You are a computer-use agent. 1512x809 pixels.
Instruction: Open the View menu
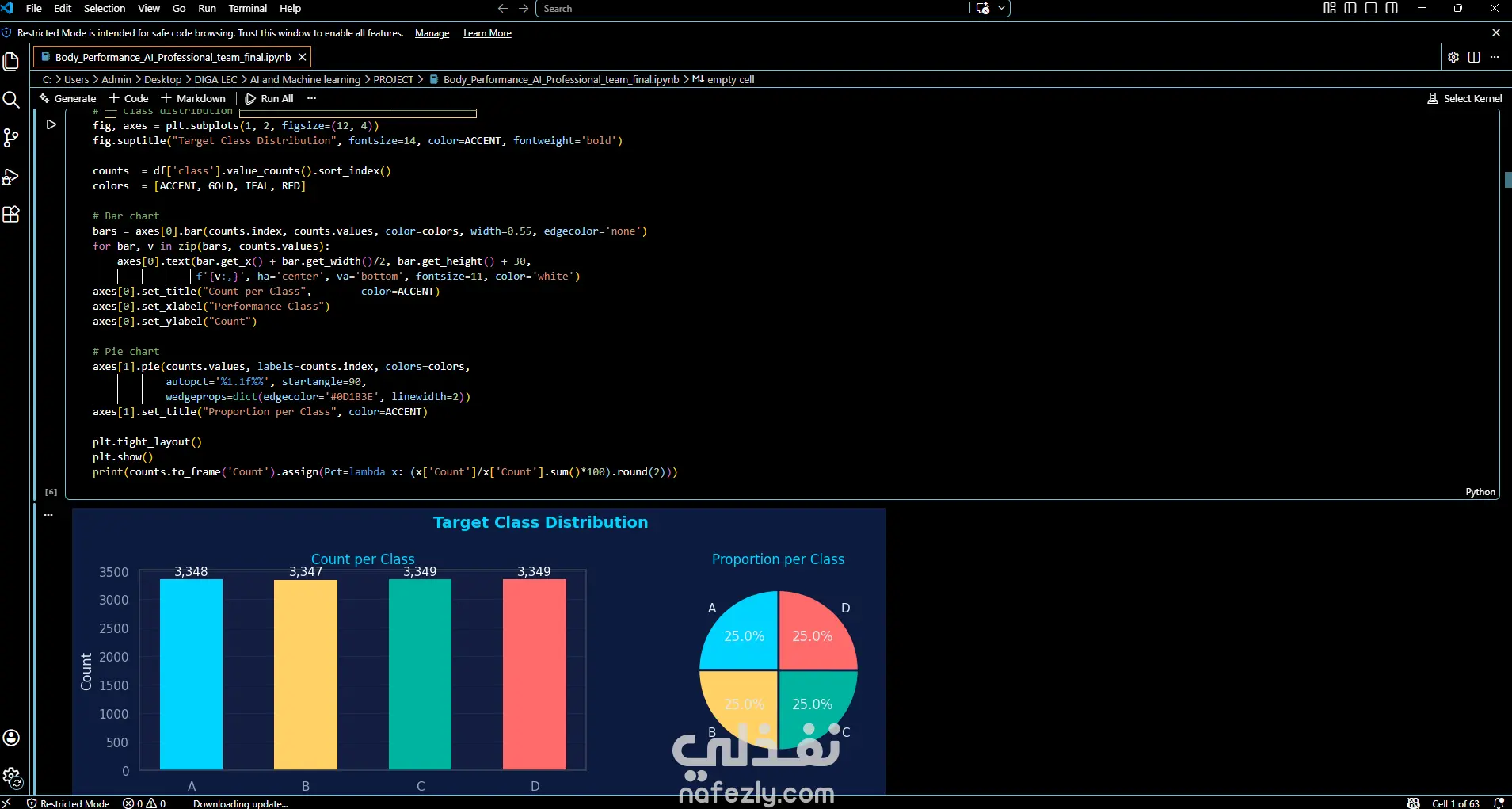pyautogui.click(x=149, y=8)
